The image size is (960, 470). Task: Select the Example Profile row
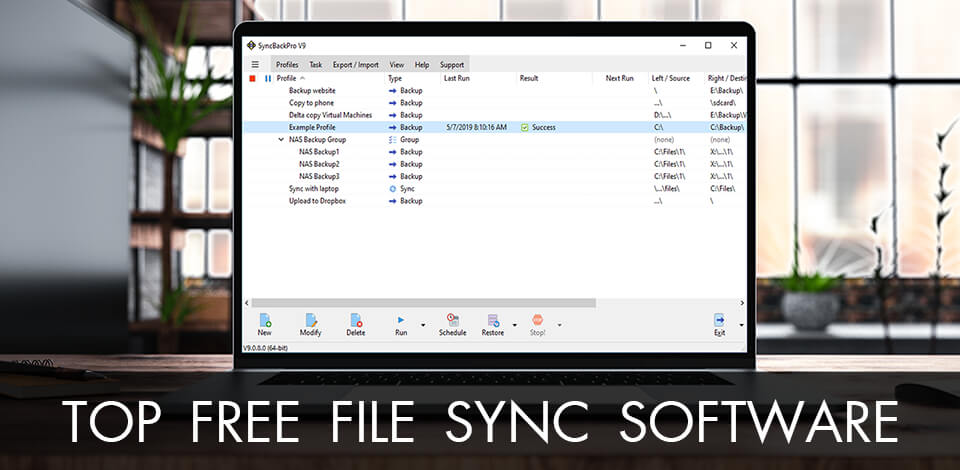495,127
